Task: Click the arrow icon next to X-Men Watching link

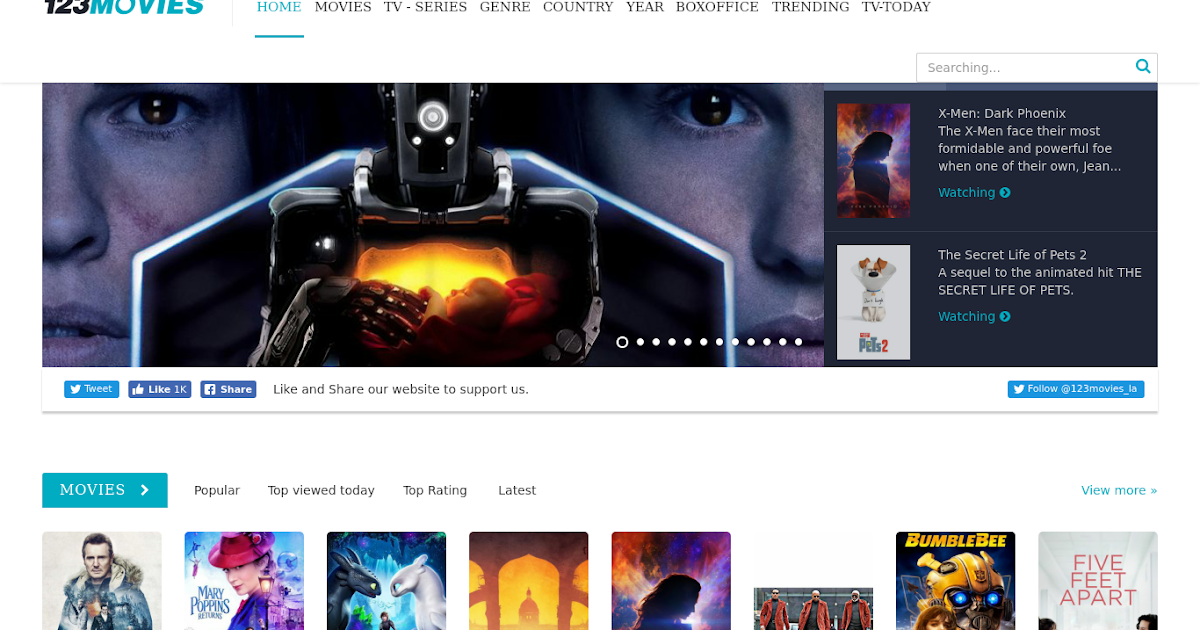Action: pyautogui.click(x=1003, y=192)
